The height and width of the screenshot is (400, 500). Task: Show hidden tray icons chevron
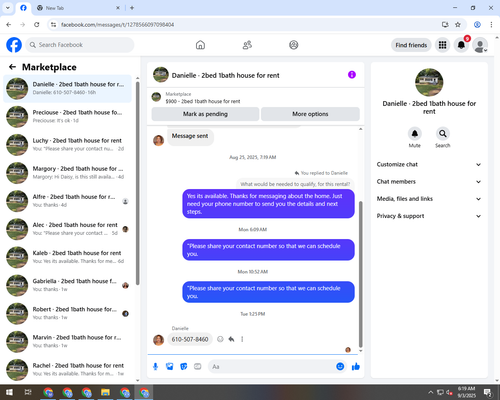pos(431,392)
